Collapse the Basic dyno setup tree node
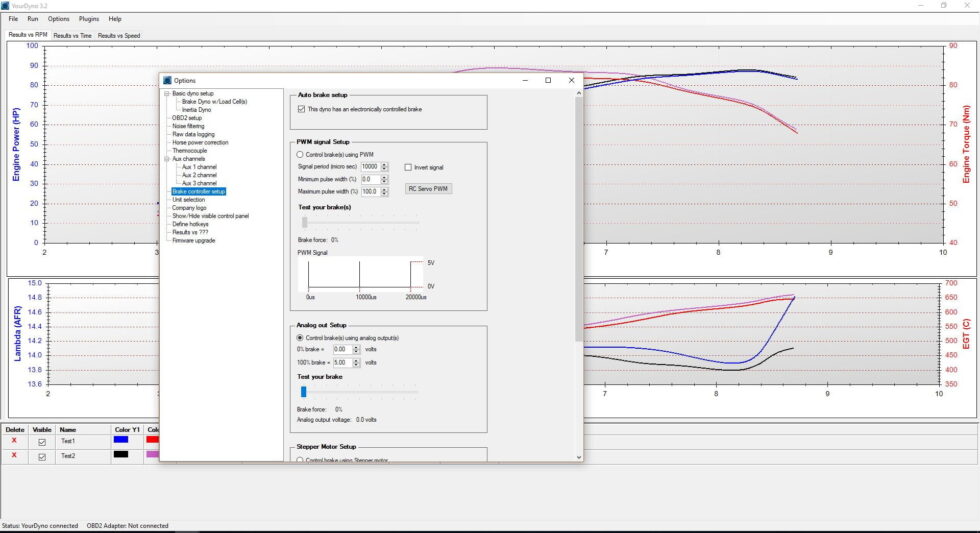 tap(166, 93)
